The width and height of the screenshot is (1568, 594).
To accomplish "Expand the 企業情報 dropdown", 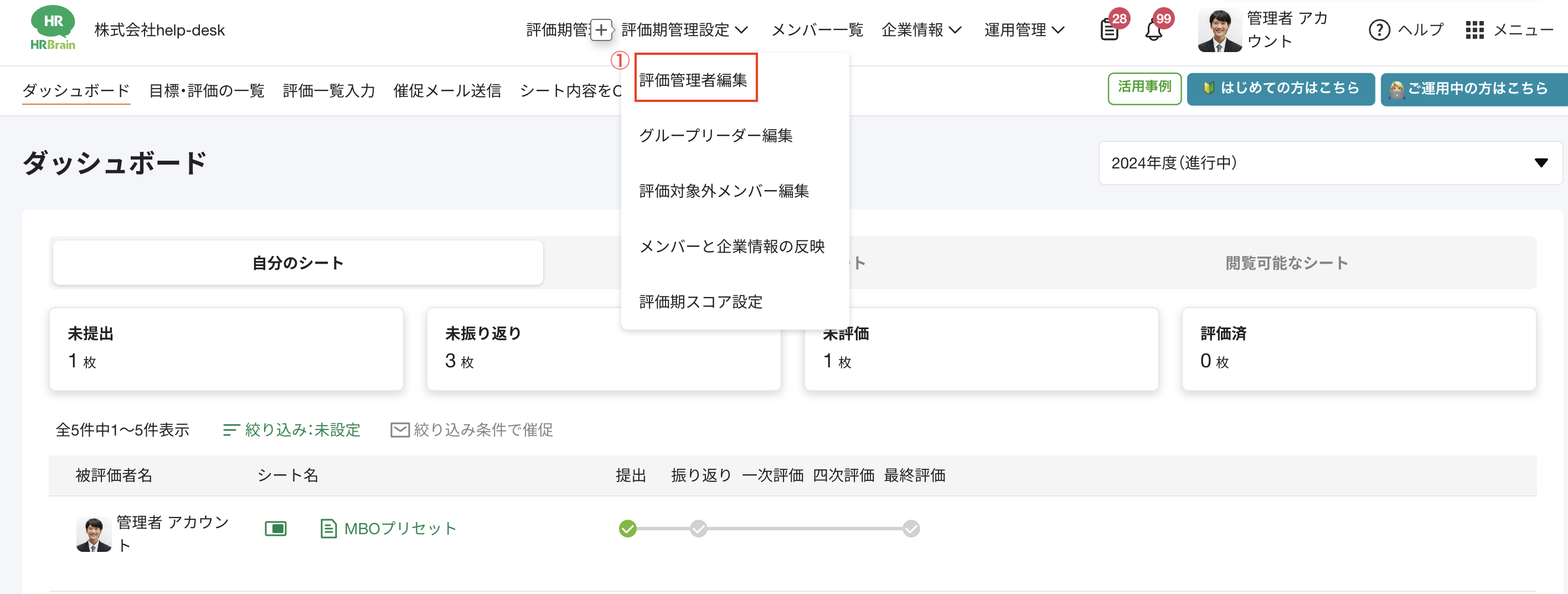I will [921, 29].
